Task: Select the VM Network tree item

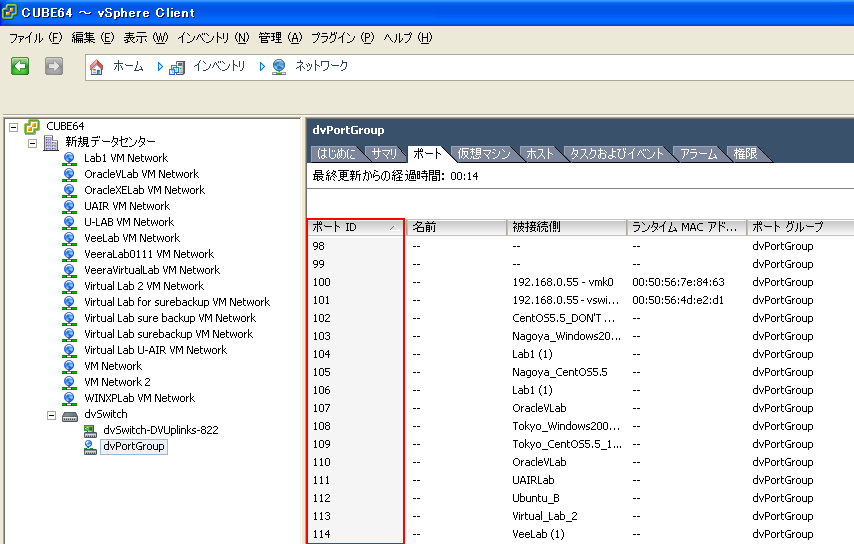Action: pyautogui.click(x=113, y=366)
